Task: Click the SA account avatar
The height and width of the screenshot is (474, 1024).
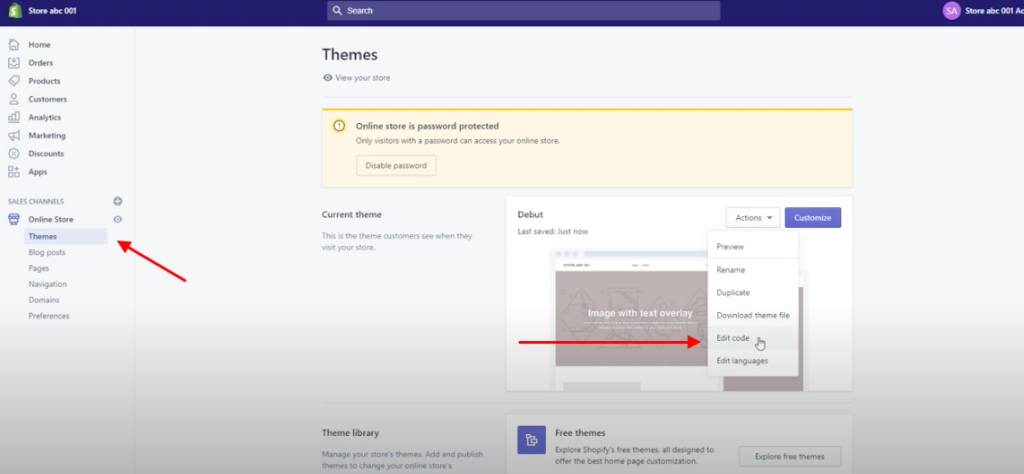Action: click(952, 10)
